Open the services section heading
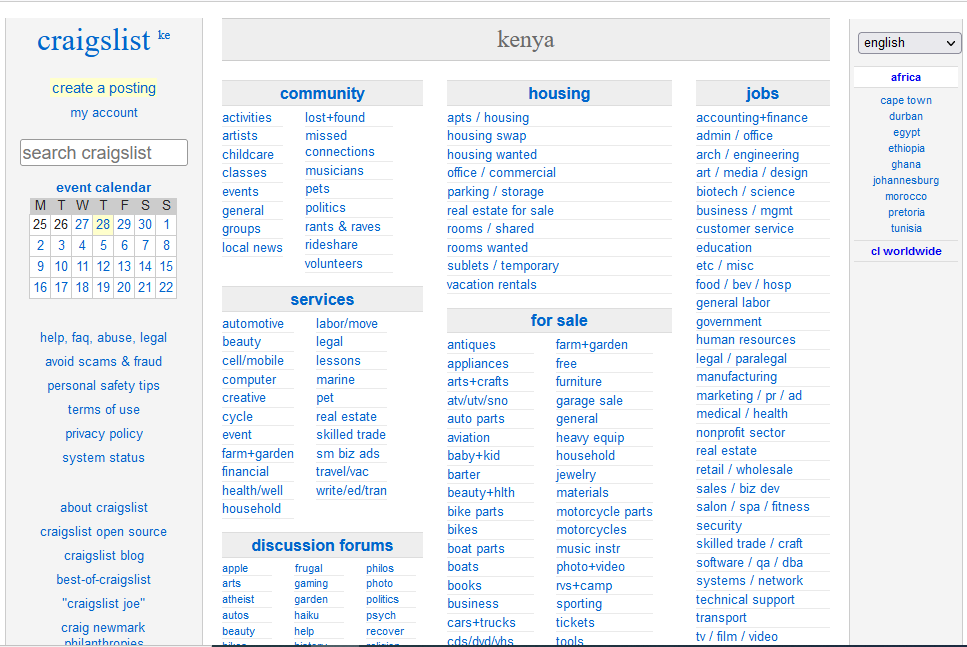The image size is (967, 647). pyautogui.click(x=322, y=300)
